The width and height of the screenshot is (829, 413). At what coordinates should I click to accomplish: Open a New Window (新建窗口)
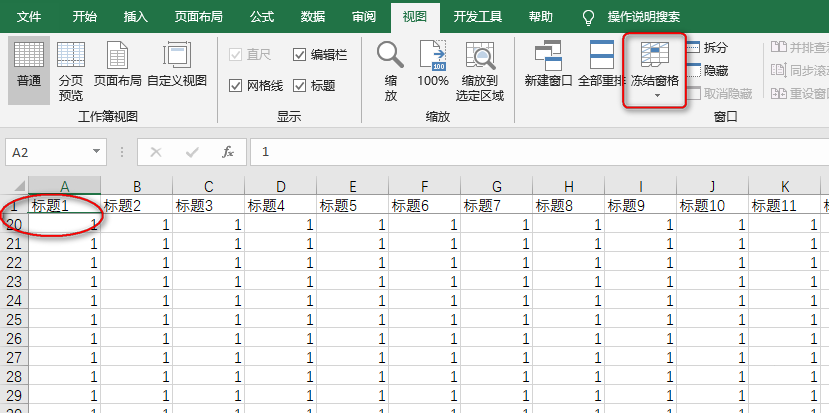548,66
